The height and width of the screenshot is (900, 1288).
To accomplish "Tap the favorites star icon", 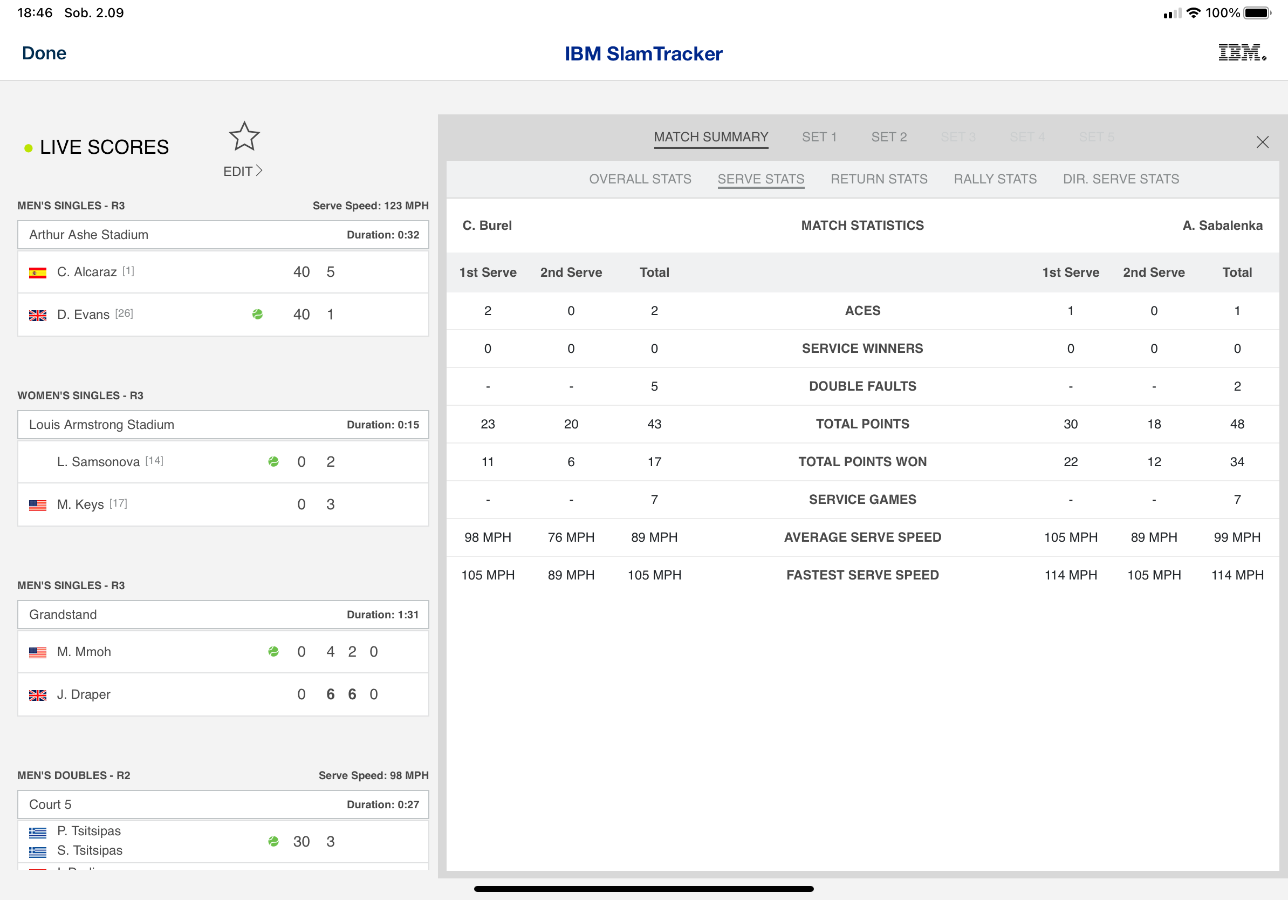I will (244, 136).
